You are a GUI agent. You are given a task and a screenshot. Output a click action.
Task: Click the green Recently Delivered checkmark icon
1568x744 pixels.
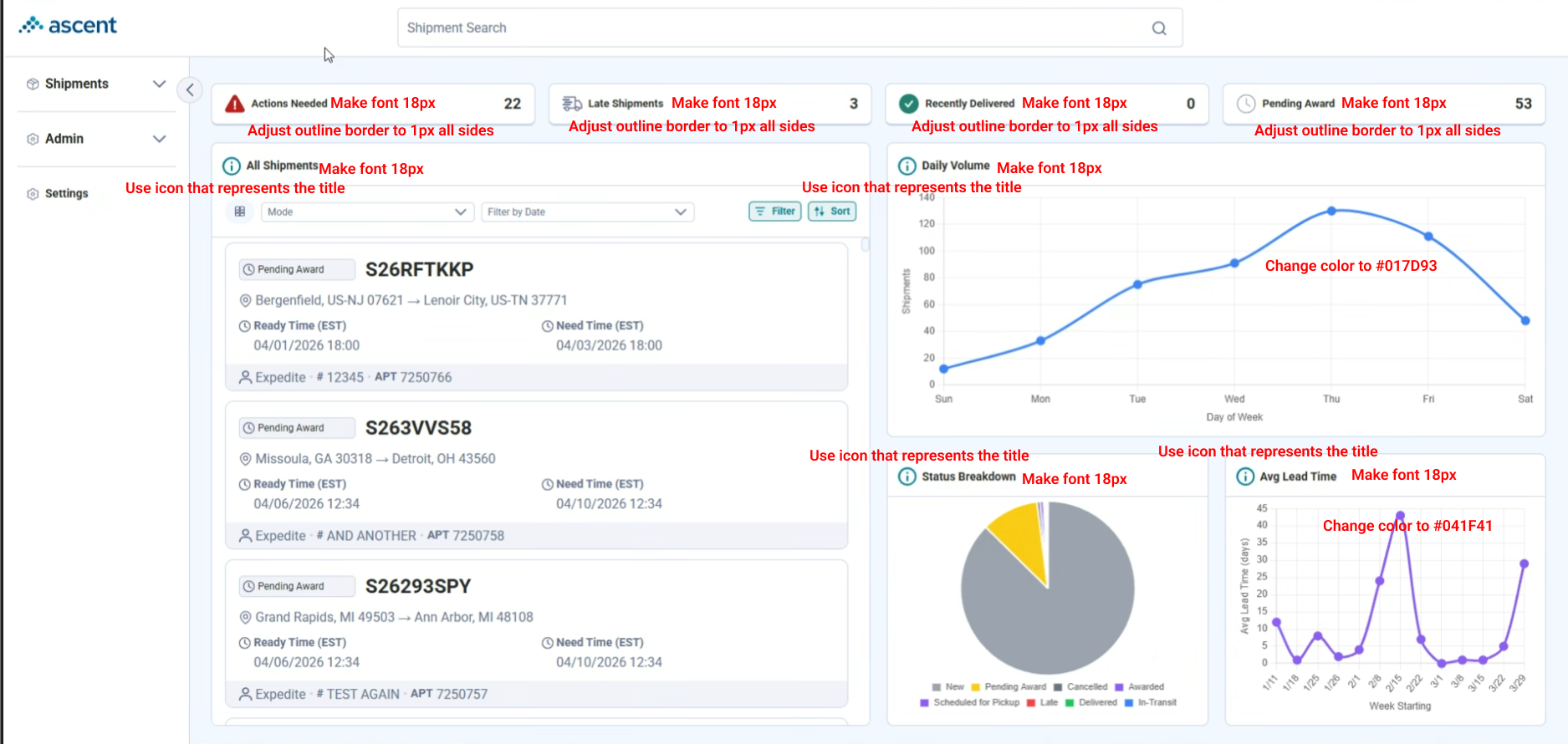tap(908, 104)
